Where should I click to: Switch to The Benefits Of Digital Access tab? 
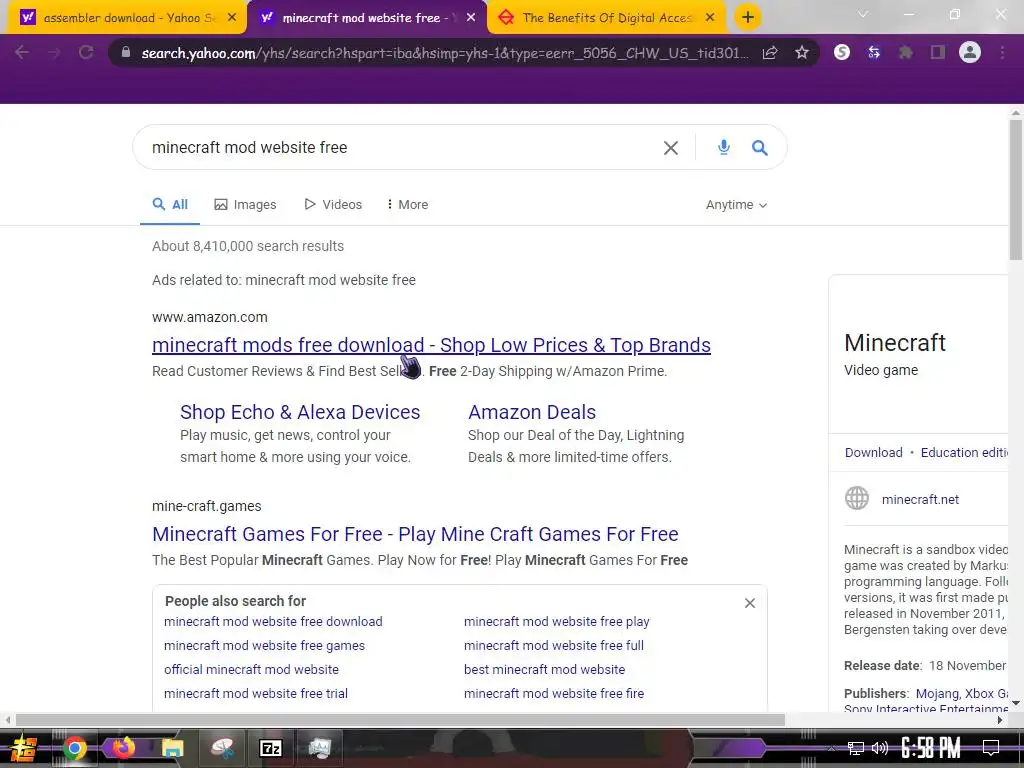pos(607,18)
